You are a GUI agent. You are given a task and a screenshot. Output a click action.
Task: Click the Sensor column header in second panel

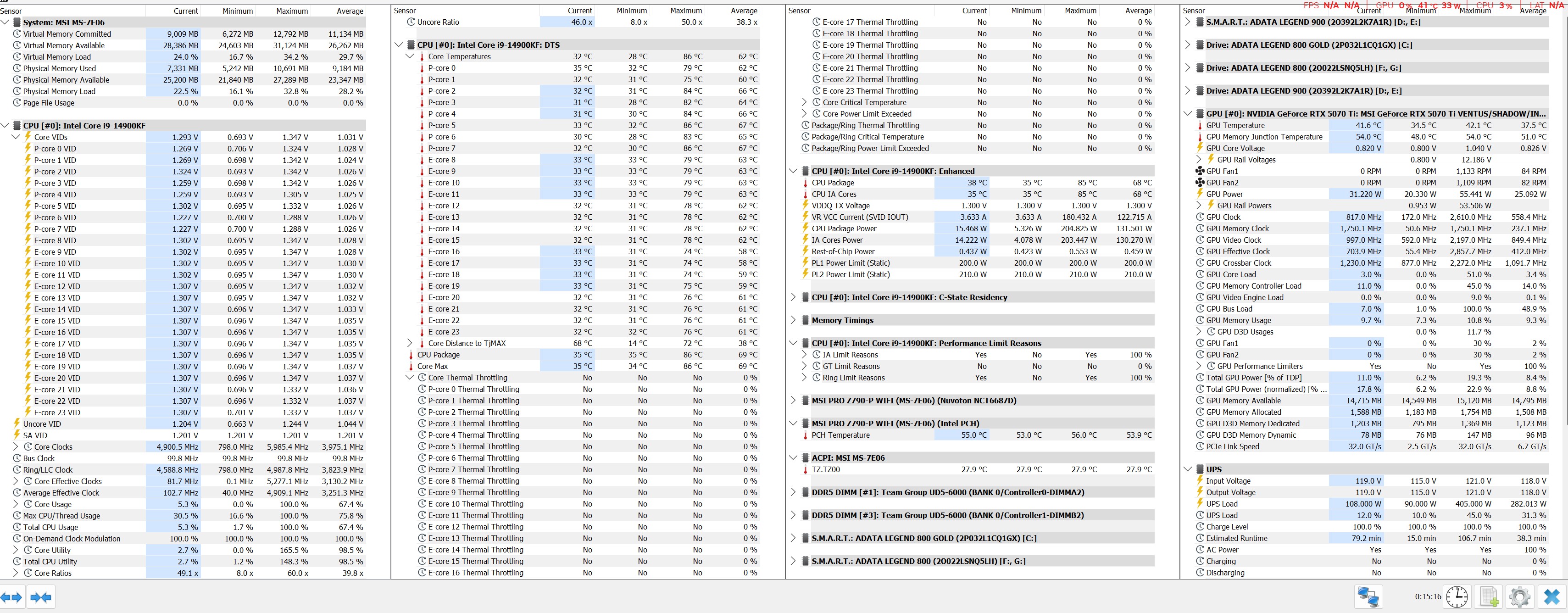pos(405,11)
